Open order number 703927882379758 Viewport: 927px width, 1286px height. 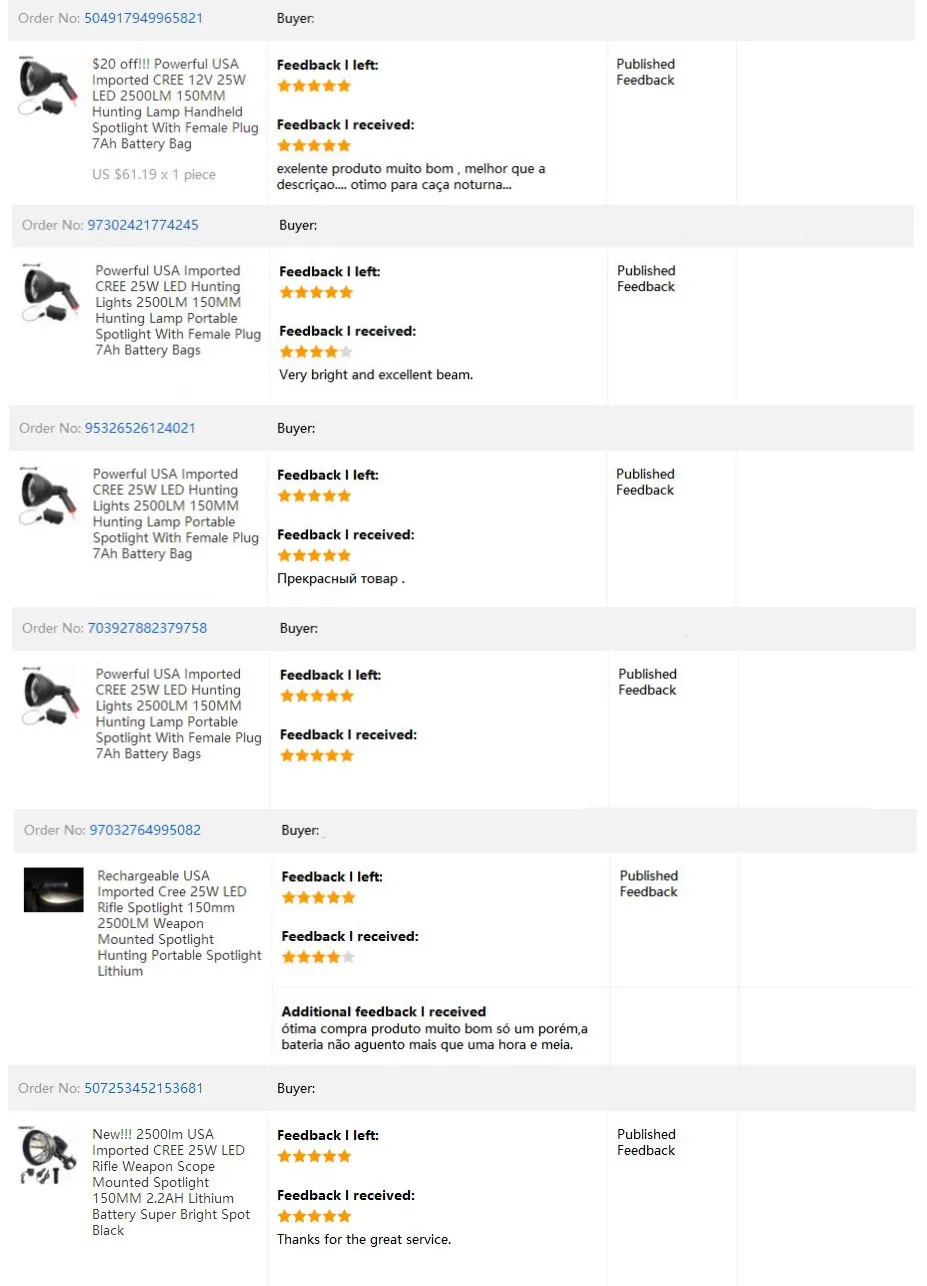tap(147, 628)
